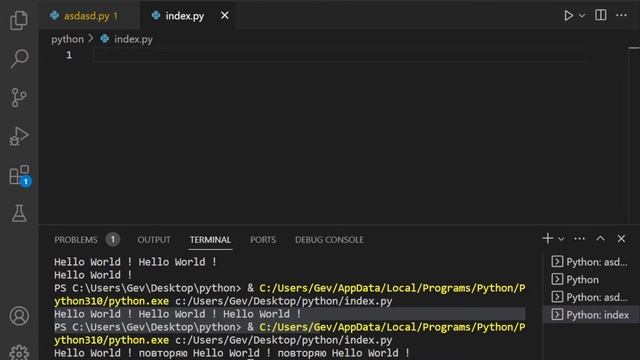This screenshot has height=360, width=640.
Task: Click the highlighted 'Hello World !' output line
Action: pos(289,314)
